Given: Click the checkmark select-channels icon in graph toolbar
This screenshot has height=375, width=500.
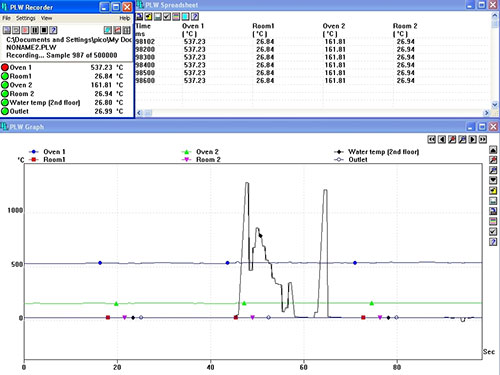Looking at the screenshot, I should (x=493, y=231).
